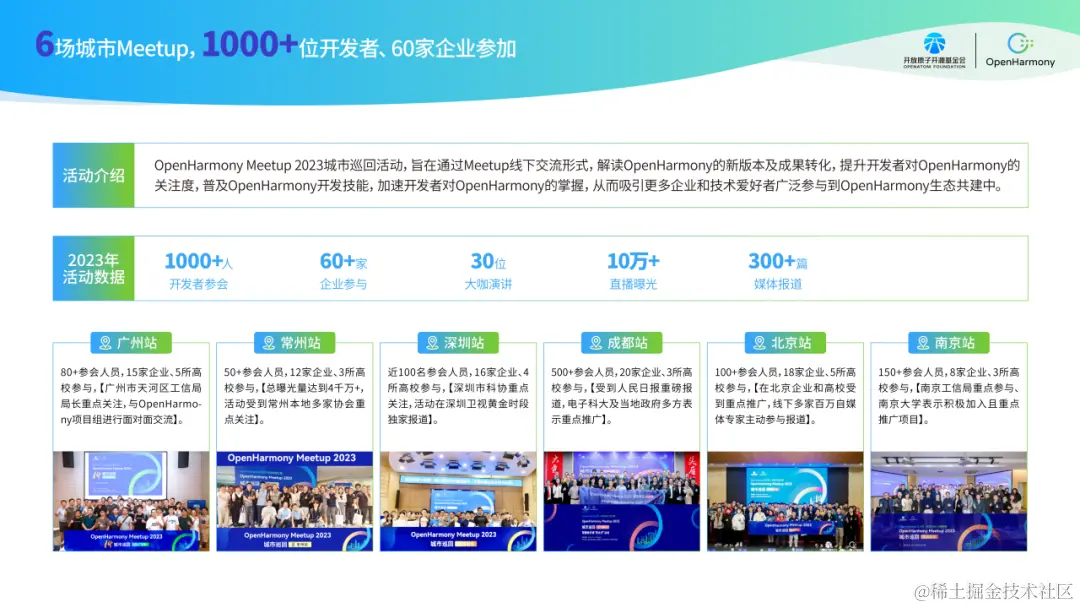Click the location pin icon beside 北京站
This screenshot has height=608, width=1080.
coord(760,343)
